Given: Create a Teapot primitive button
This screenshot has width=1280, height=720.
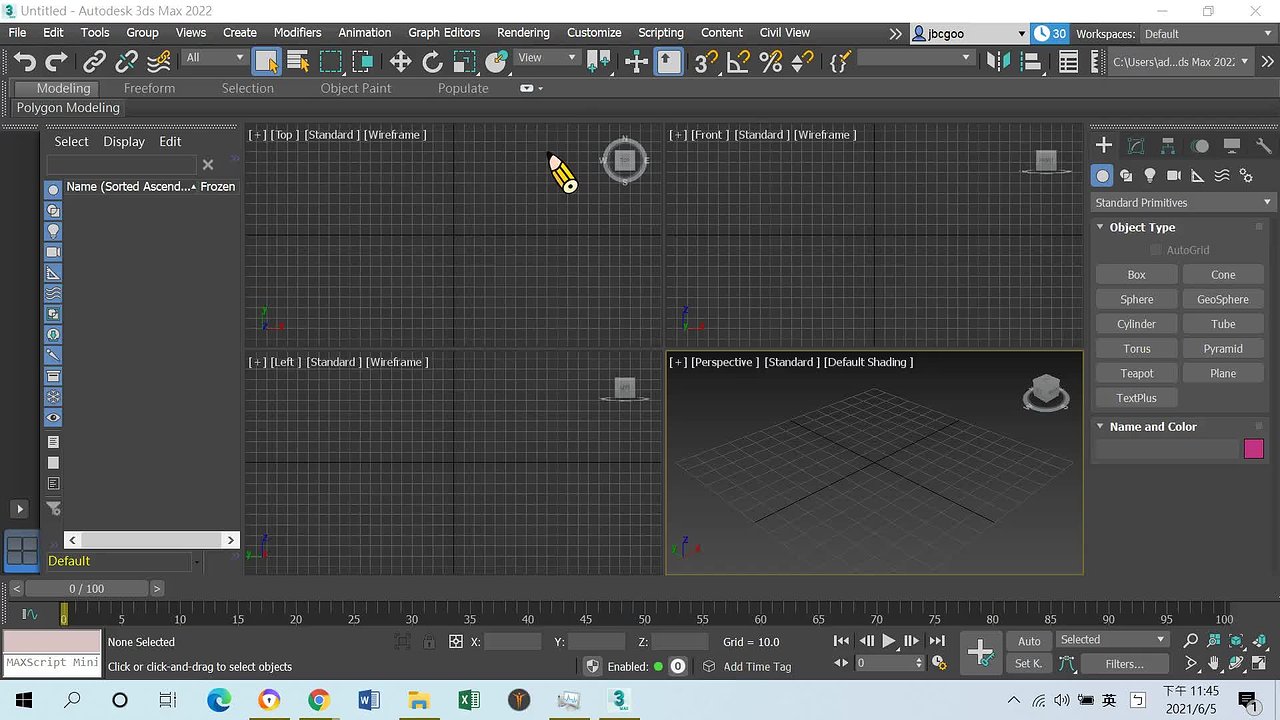Looking at the screenshot, I should point(1136,374).
